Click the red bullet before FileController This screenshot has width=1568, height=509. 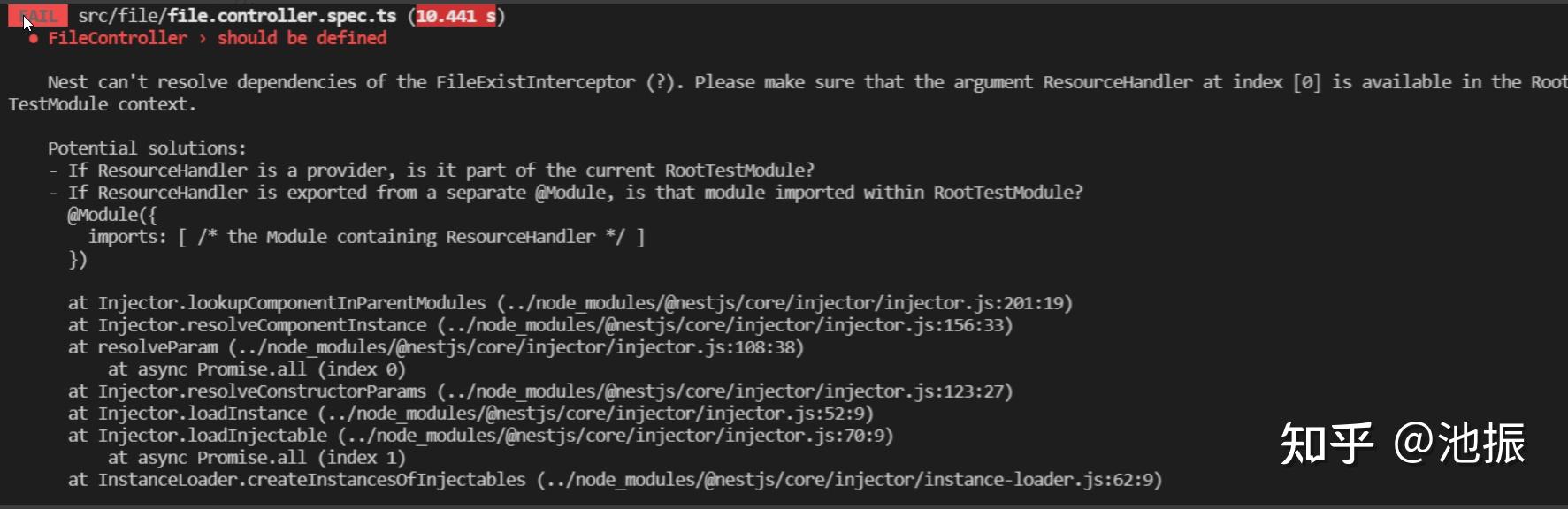[33, 39]
